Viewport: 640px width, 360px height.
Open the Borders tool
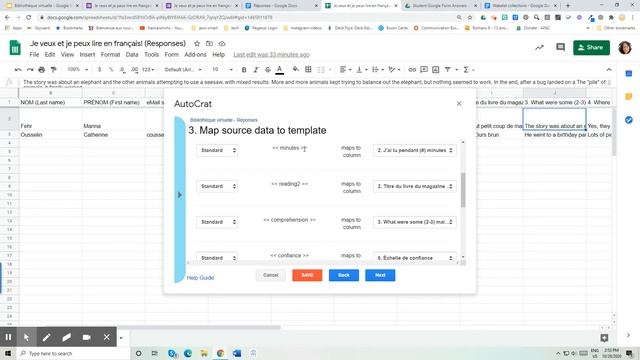pos(308,70)
